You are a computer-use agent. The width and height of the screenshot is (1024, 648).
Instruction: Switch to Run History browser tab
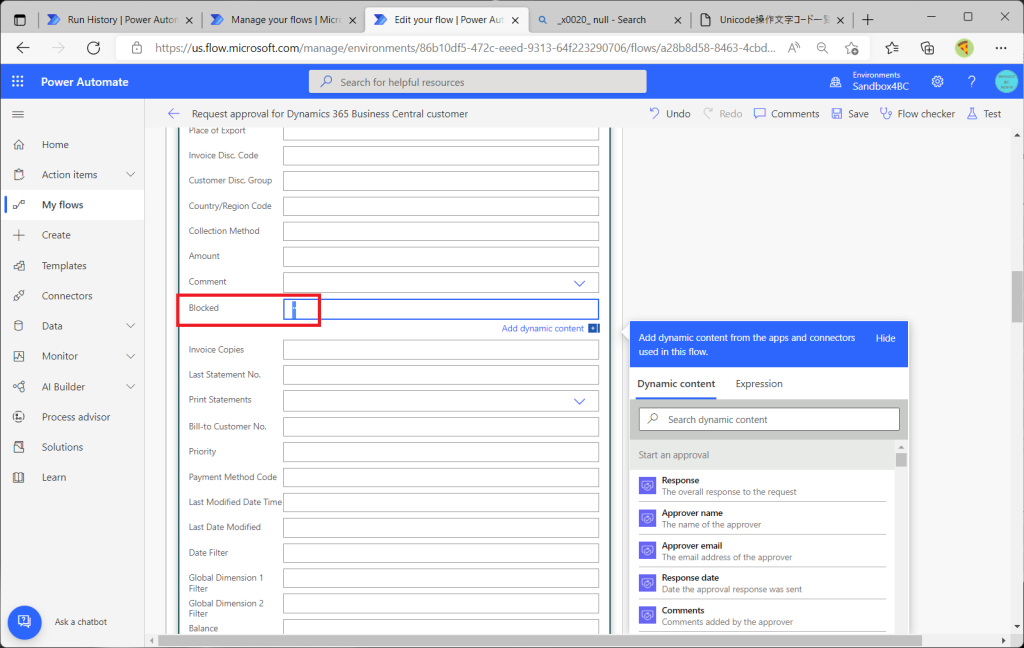point(120,20)
